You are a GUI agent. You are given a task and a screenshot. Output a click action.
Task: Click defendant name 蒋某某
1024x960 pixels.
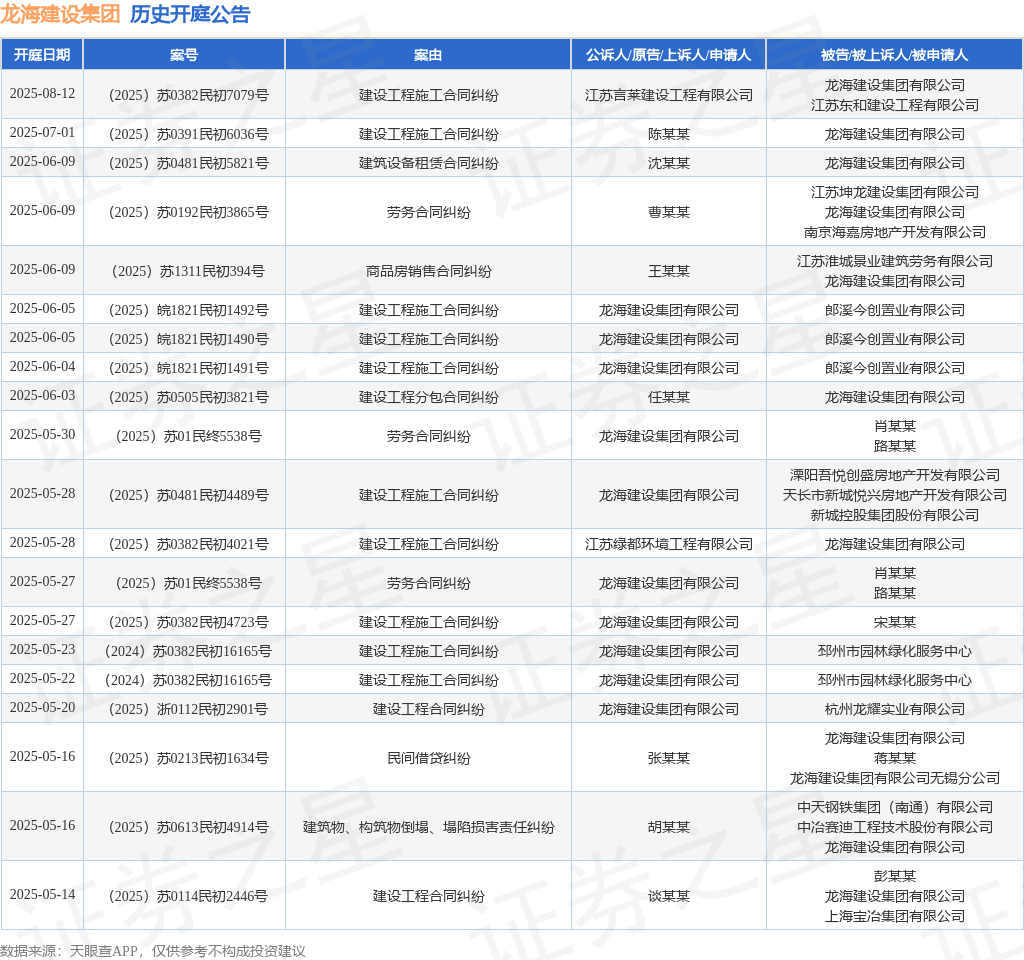pos(895,758)
